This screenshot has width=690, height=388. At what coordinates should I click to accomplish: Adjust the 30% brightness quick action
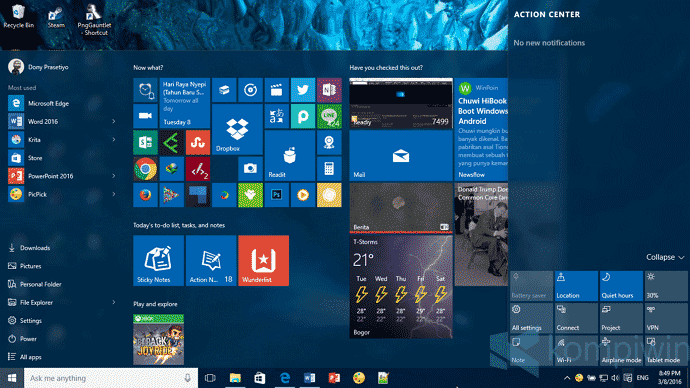point(666,286)
